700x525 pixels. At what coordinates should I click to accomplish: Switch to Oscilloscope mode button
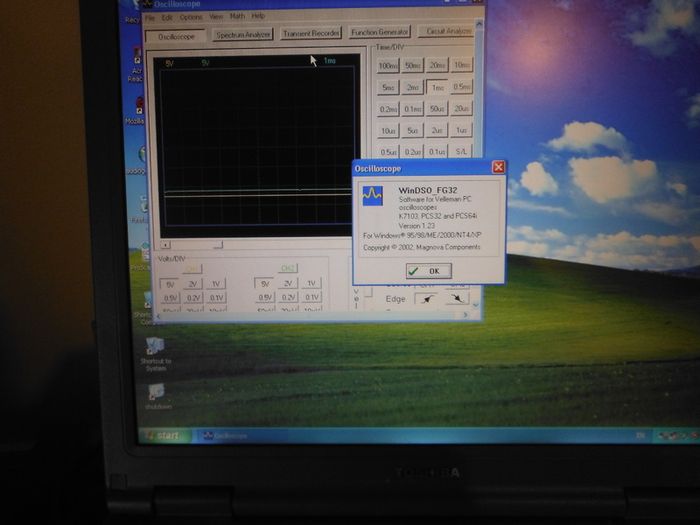point(176,37)
